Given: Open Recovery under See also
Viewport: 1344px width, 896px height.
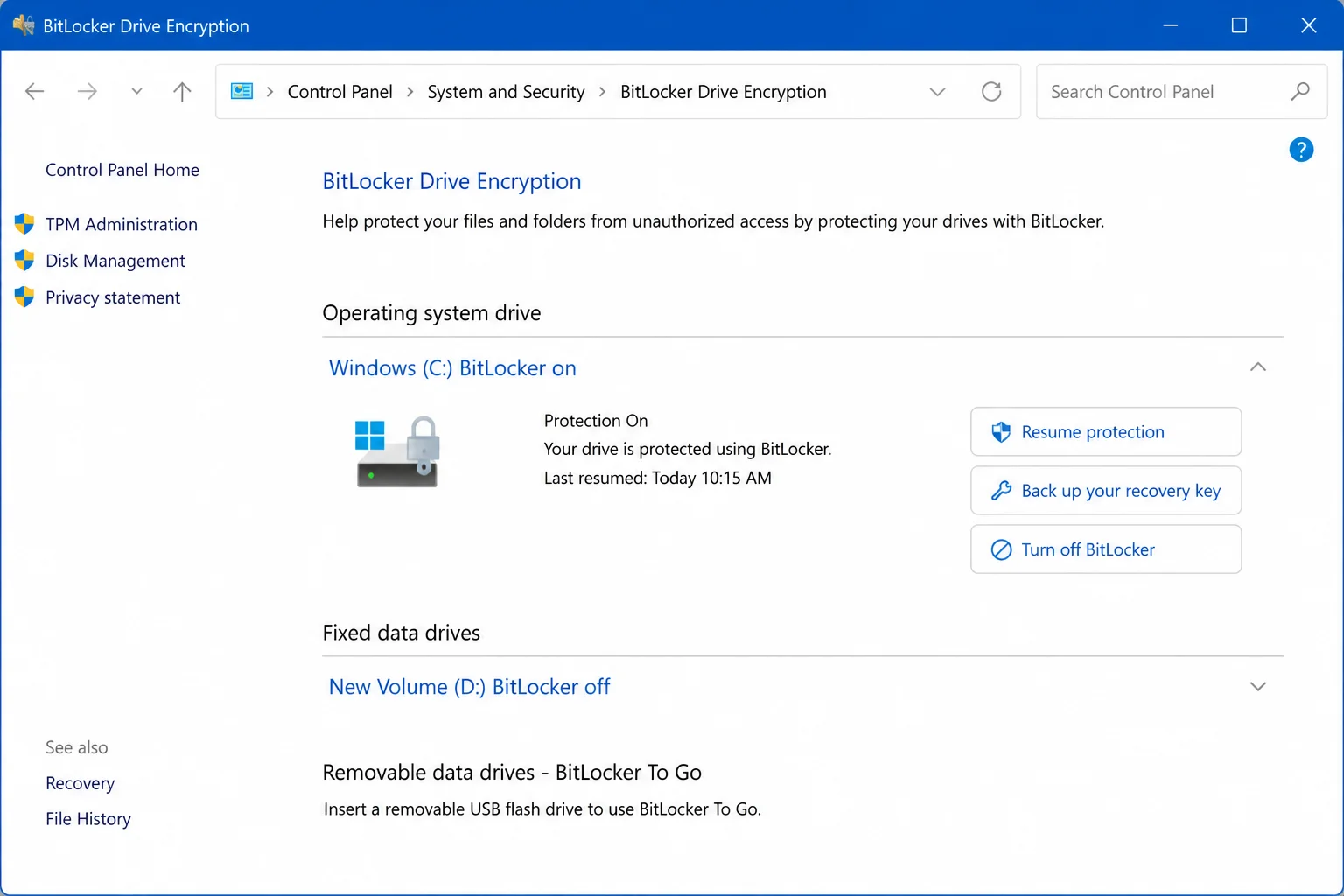Looking at the screenshot, I should click(80, 783).
